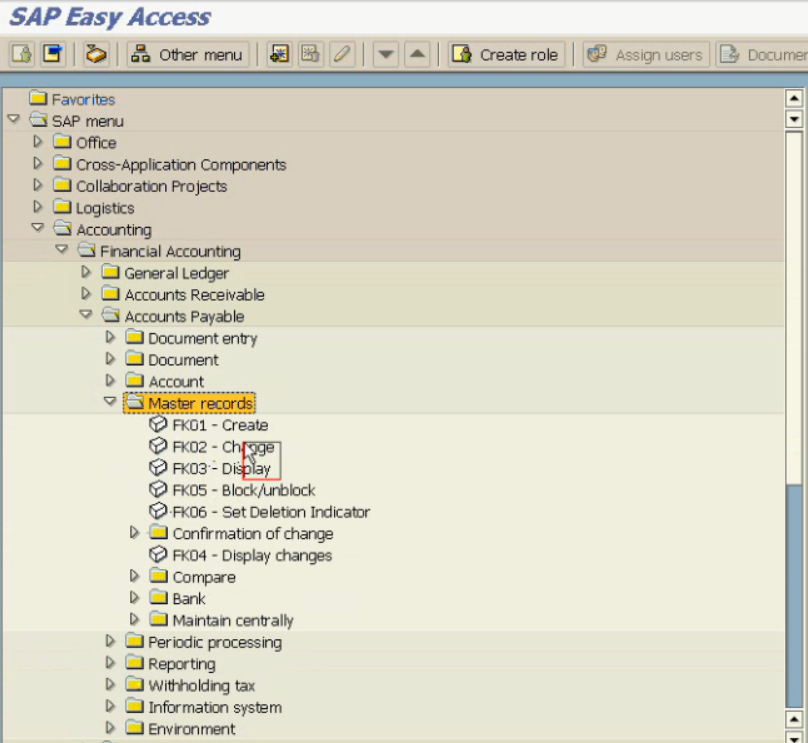Expand the Collaboration Projects folder
Screen dimensions: 808x743
click(x=38, y=184)
